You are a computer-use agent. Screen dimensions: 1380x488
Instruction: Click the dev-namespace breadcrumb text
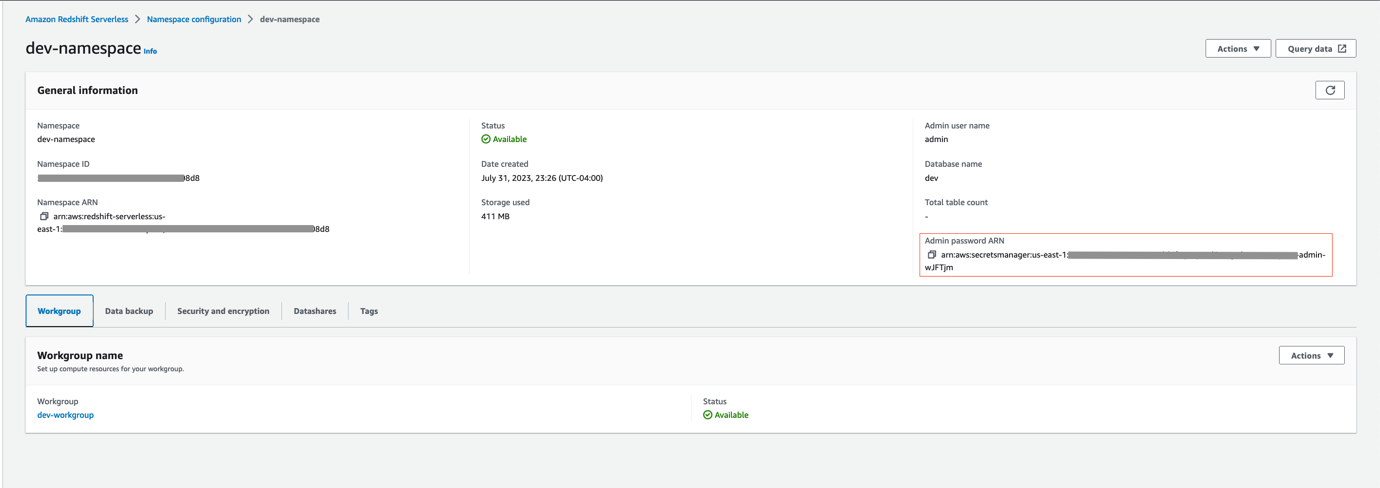tap(290, 19)
